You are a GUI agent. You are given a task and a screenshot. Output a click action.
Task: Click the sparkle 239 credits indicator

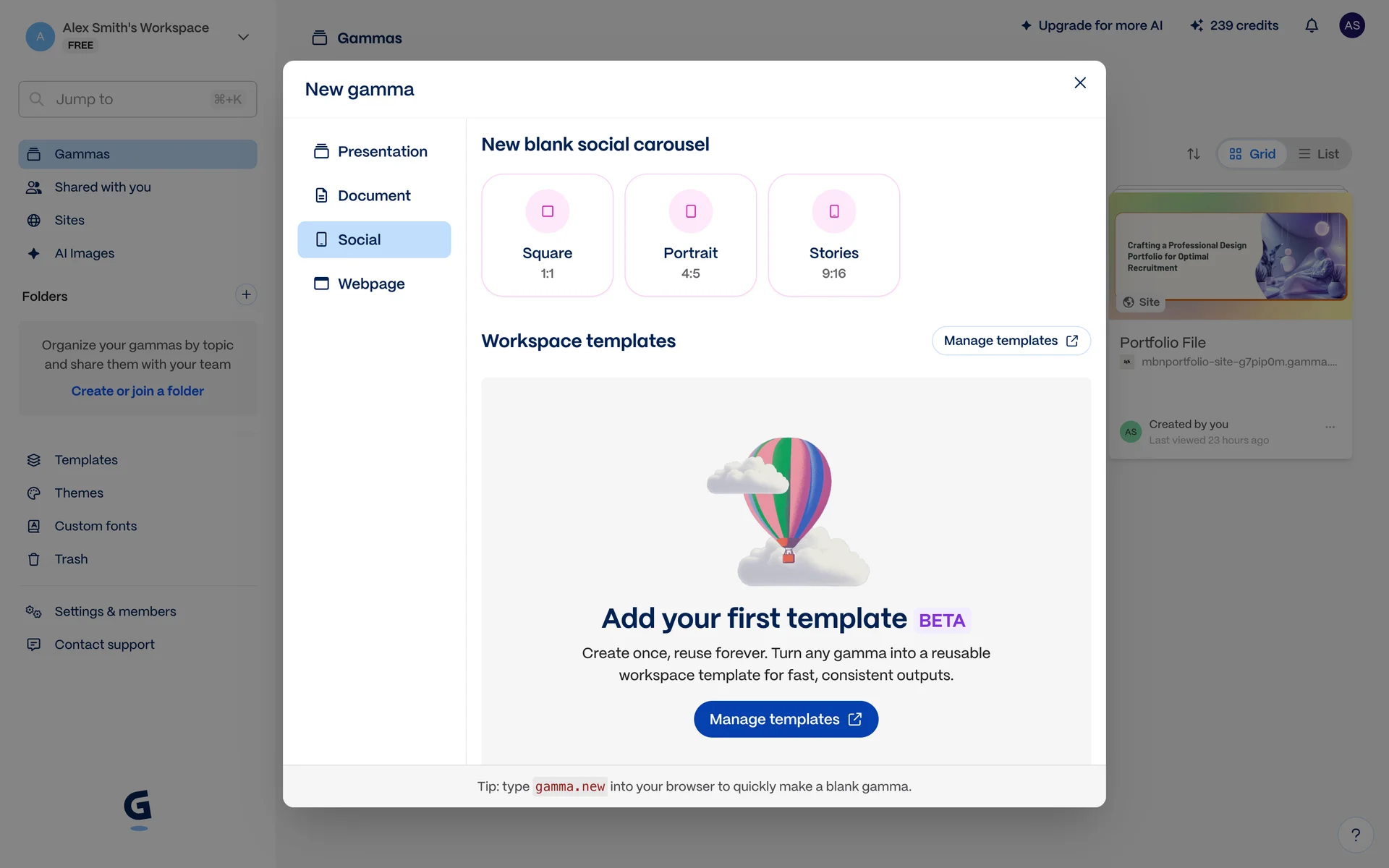pyautogui.click(x=1234, y=26)
